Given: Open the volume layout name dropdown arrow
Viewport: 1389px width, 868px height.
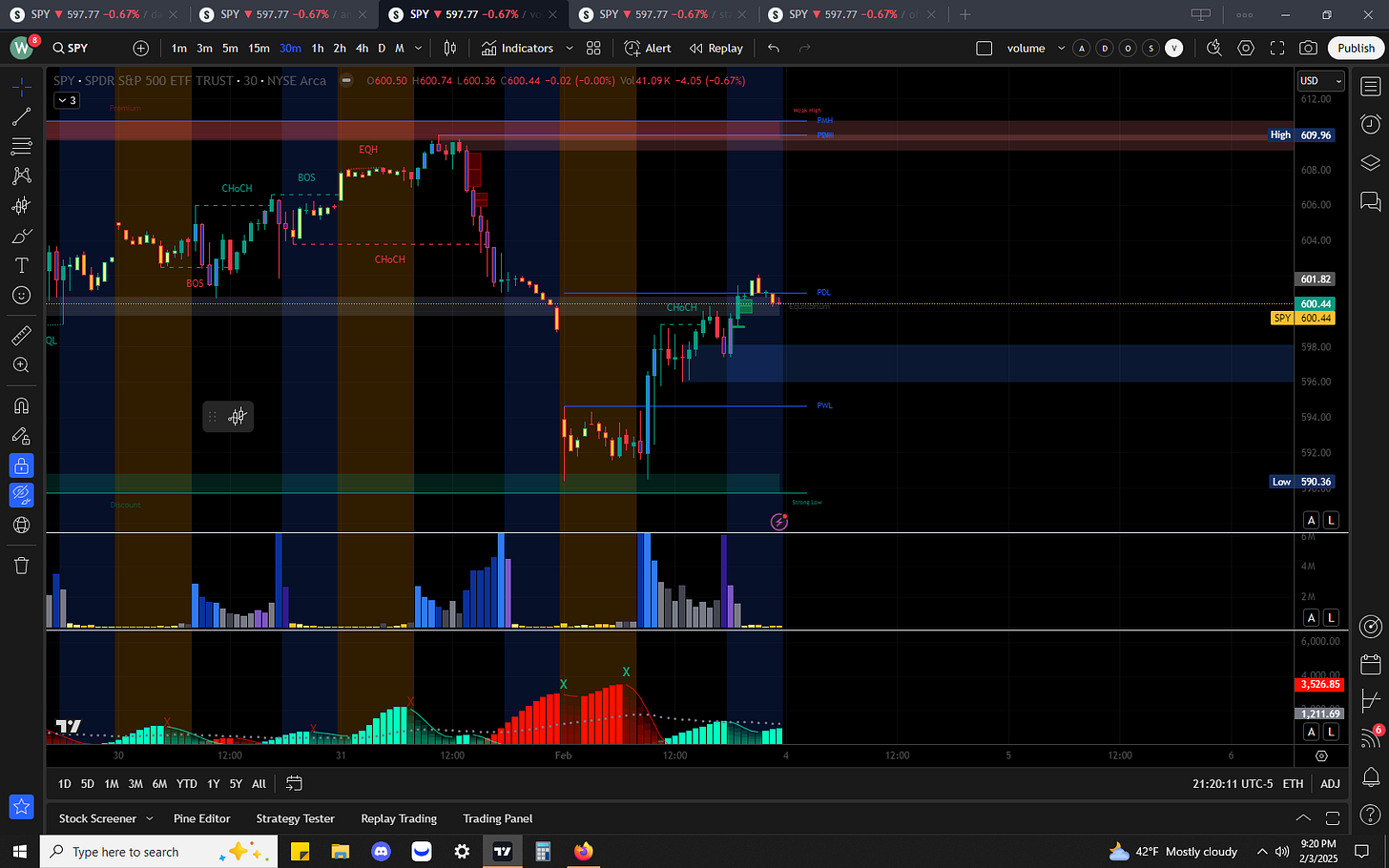Looking at the screenshot, I should pos(1061,48).
